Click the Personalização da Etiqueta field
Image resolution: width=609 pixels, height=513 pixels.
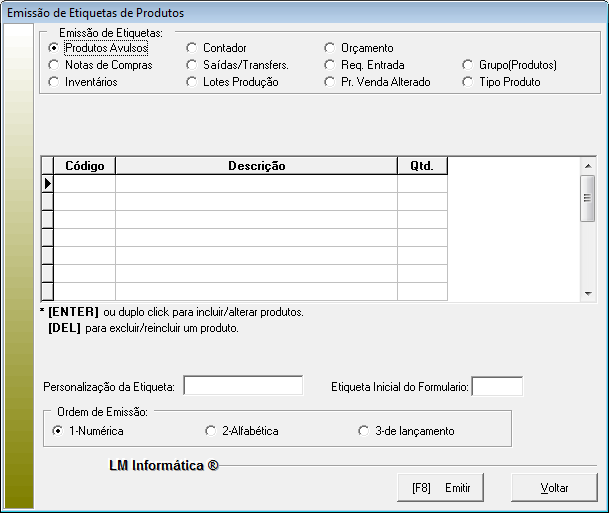click(x=243, y=386)
